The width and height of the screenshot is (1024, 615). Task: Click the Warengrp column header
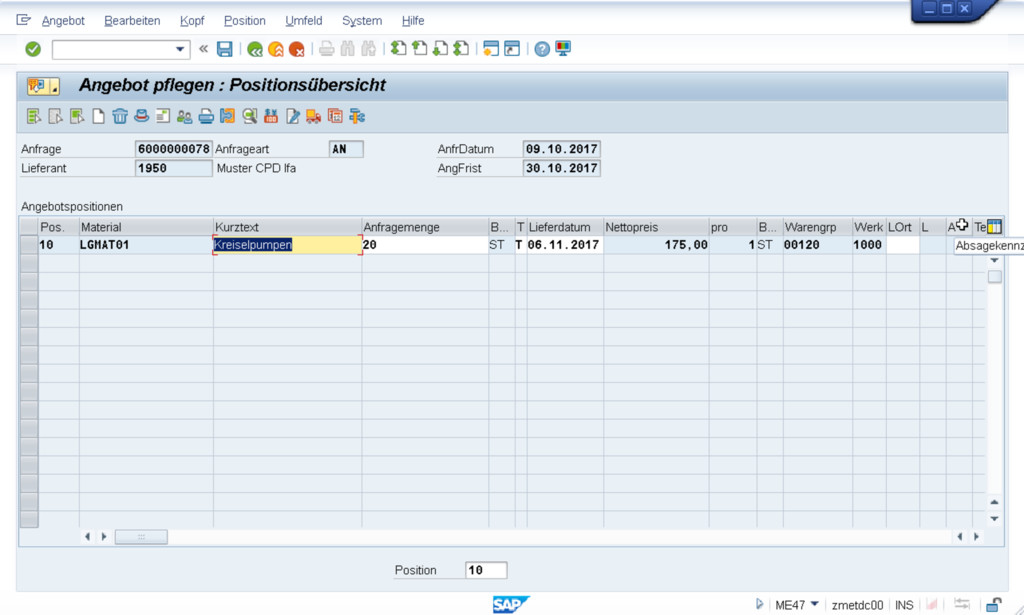(818, 227)
